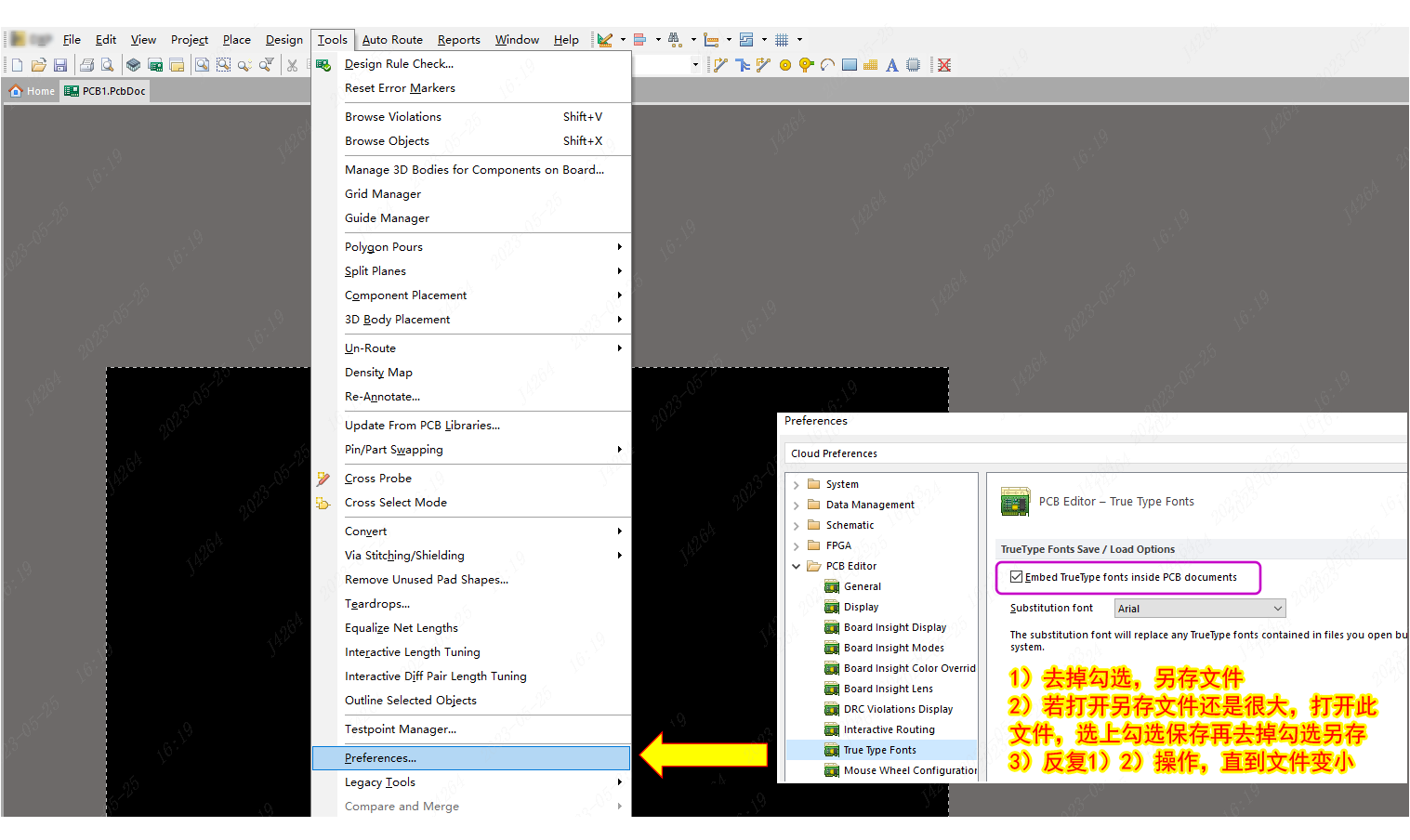Image resolution: width=1410 pixels, height=840 pixels.
Task: Uncheck Embed TrueType fonts inside PCB documents
Action: pyautogui.click(x=1017, y=577)
